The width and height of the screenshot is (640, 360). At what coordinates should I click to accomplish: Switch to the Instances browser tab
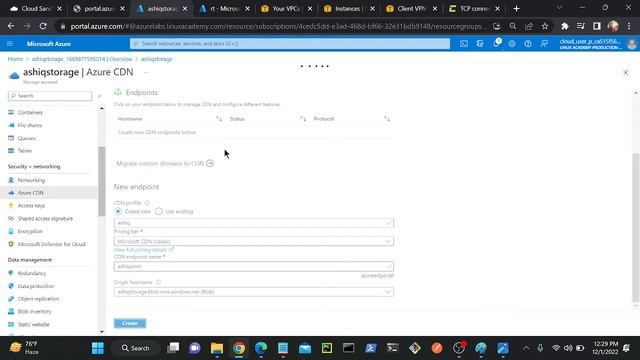[348, 9]
